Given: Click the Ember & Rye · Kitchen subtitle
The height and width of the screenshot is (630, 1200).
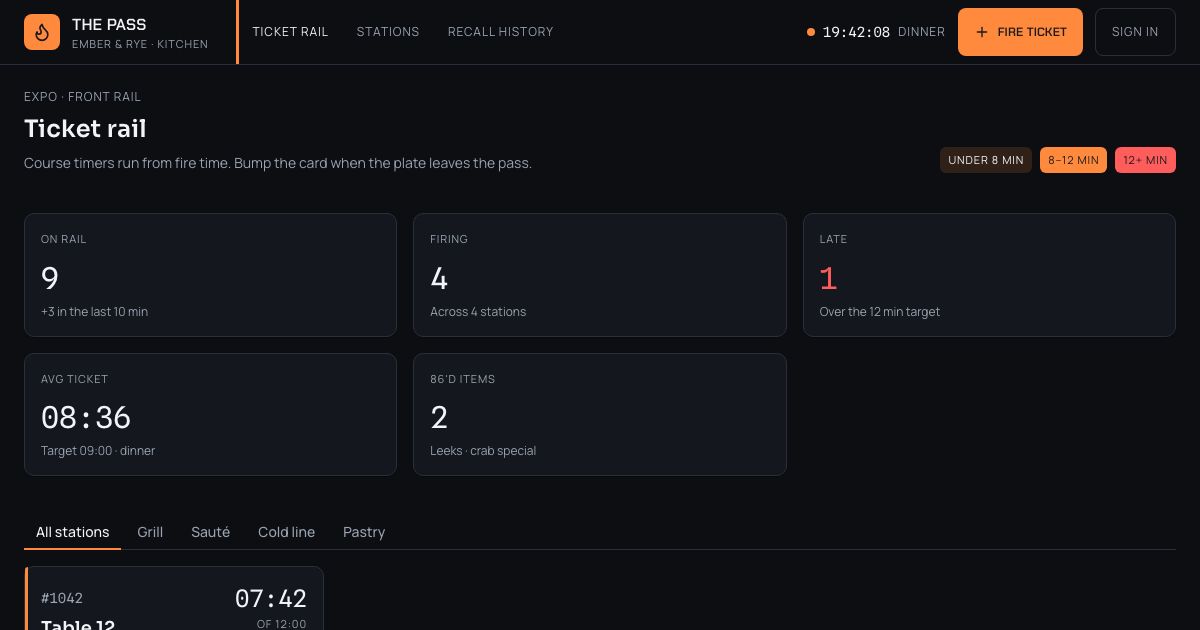Looking at the screenshot, I should pos(140,44).
